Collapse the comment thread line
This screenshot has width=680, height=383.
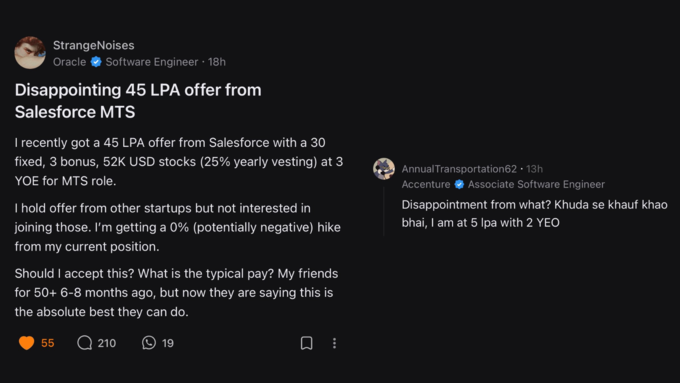[384, 210]
